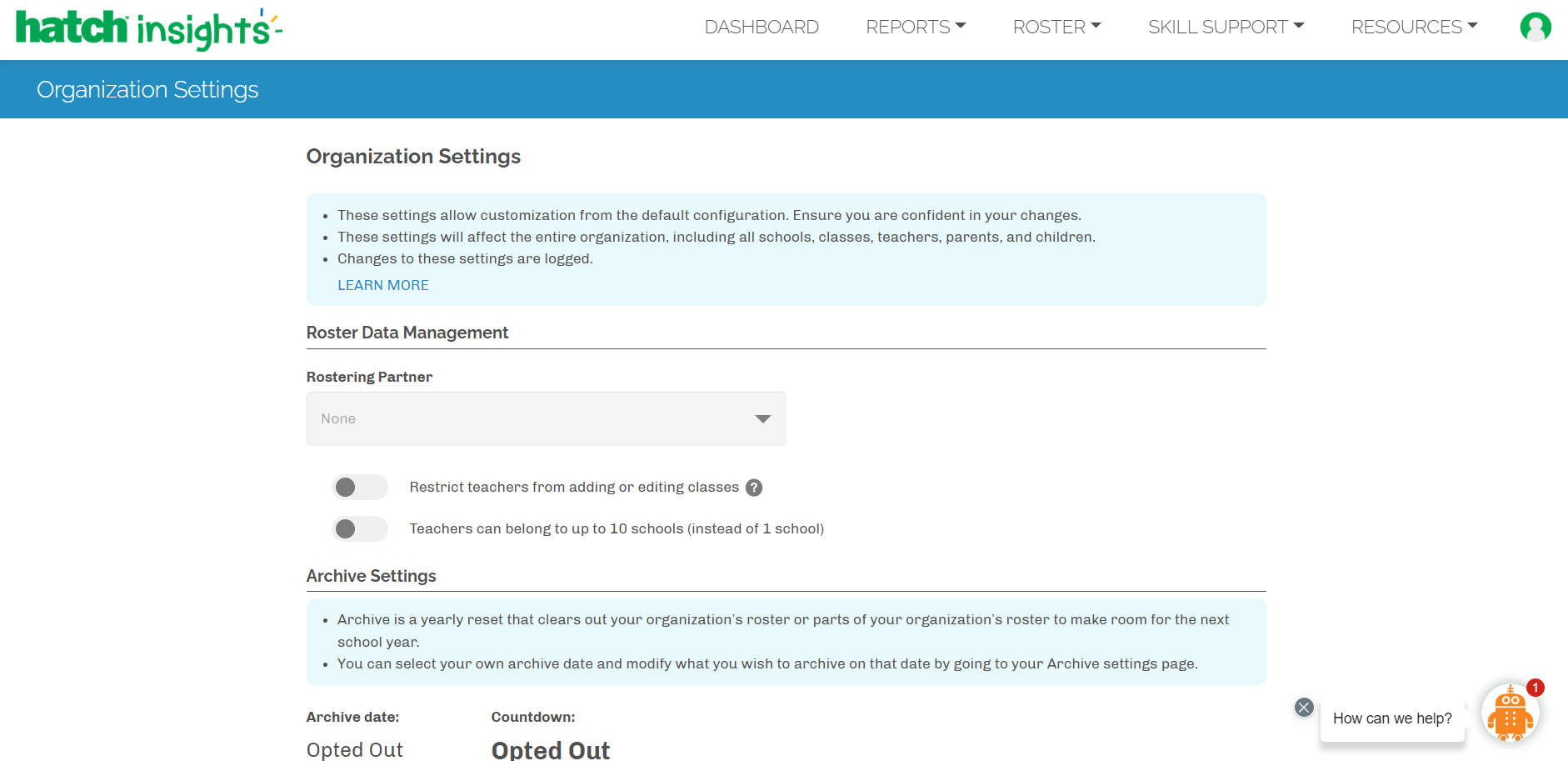
Task: Go to the Dashboard page
Action: click(761, 28)
